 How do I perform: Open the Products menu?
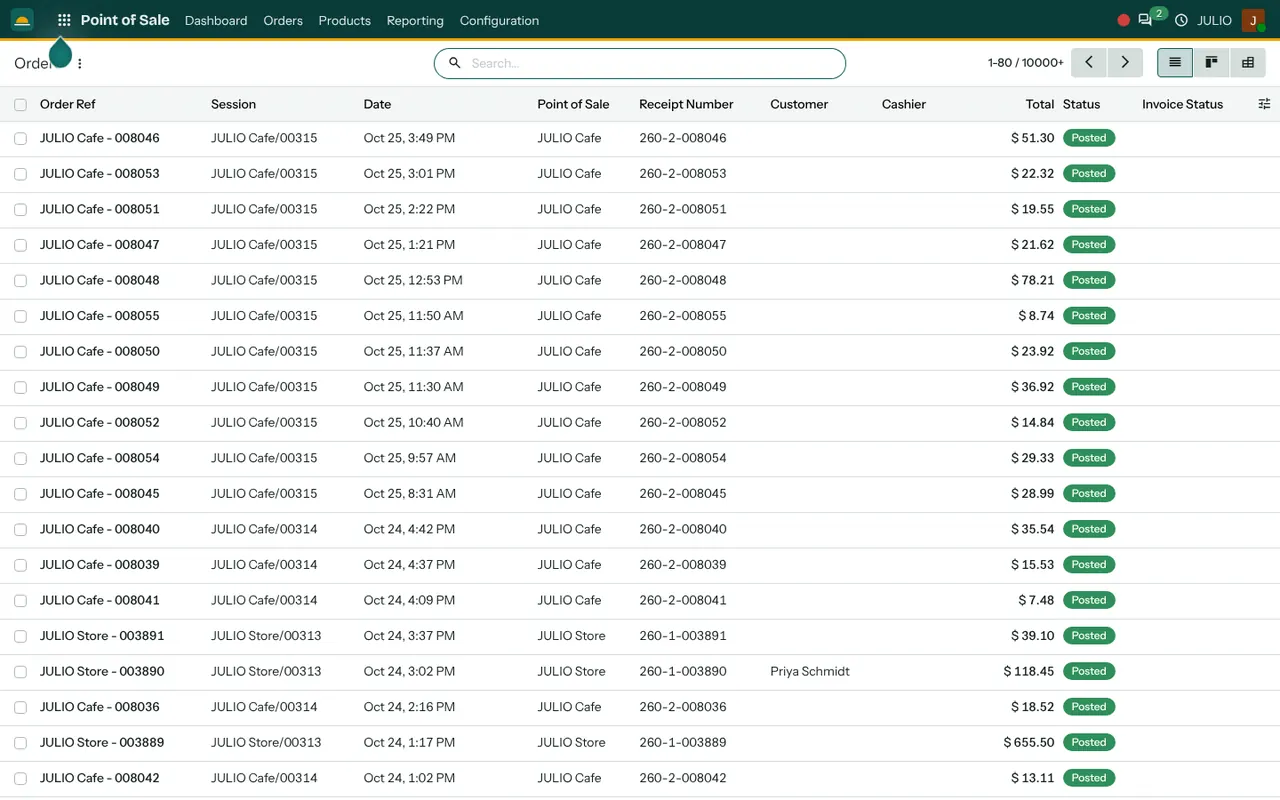(344, 20)
